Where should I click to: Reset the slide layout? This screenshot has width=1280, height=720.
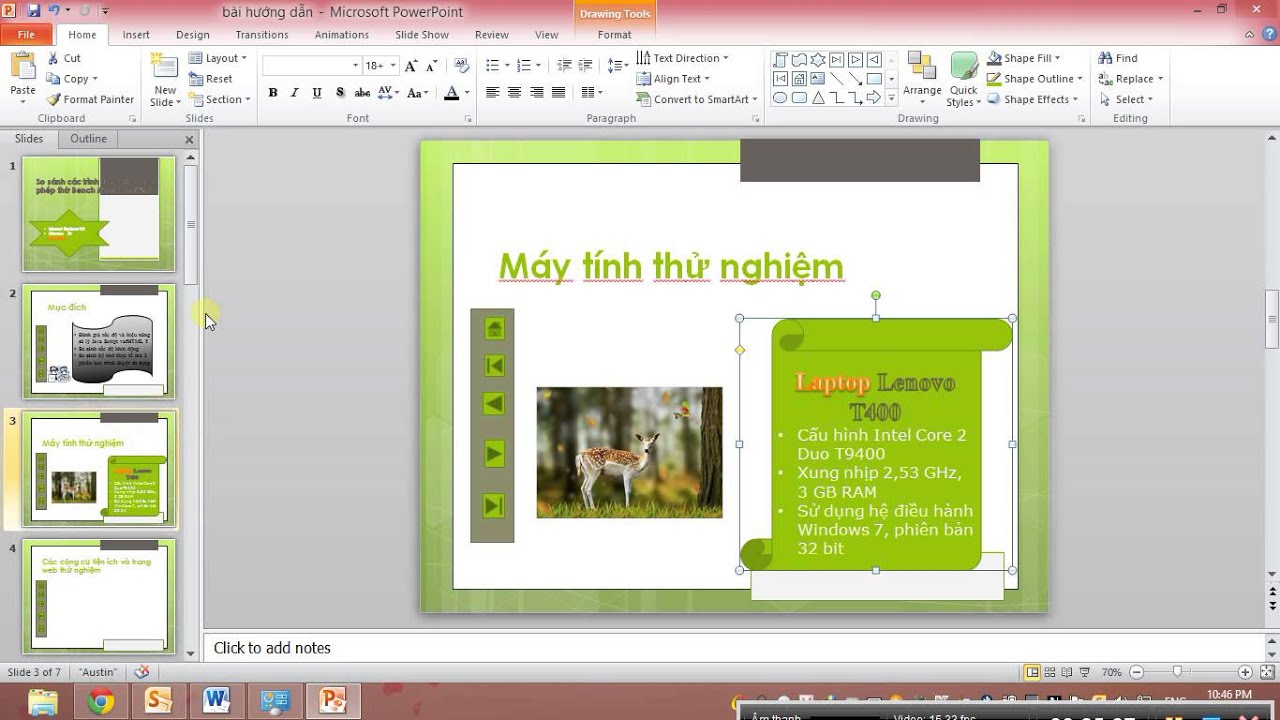coord(211,79)
